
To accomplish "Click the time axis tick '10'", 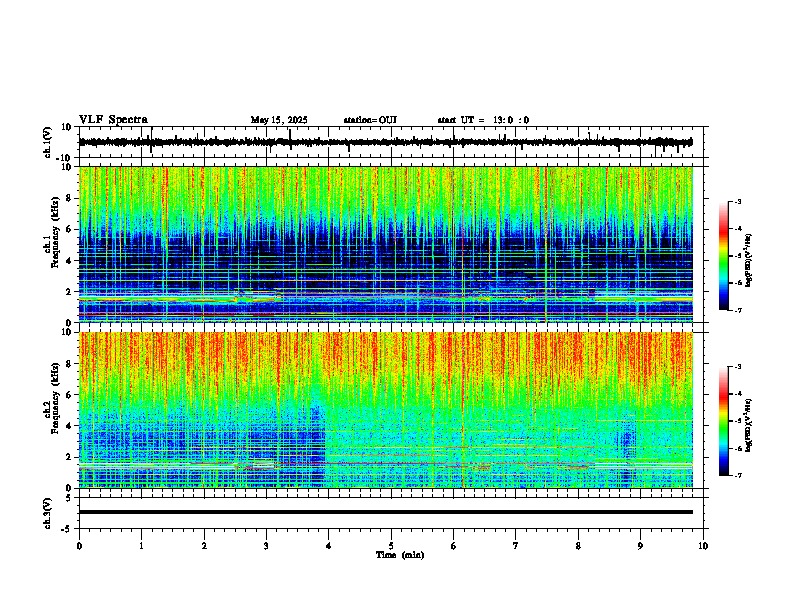I will [703, 546].
